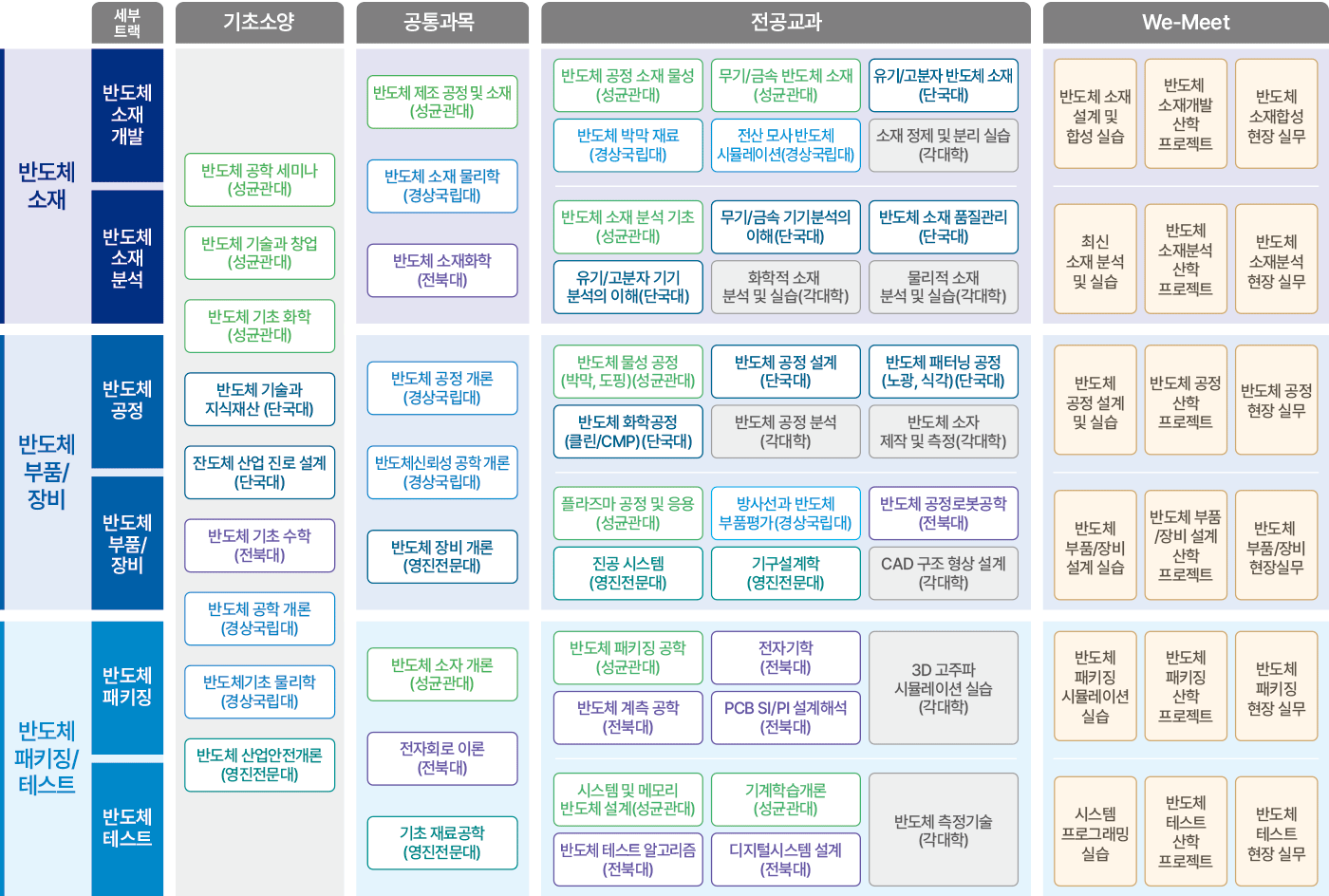Select the 전공교과 column header
The height and width of the screenshot is (896, 1329).
pyautogui.click(x=786, y=22)
